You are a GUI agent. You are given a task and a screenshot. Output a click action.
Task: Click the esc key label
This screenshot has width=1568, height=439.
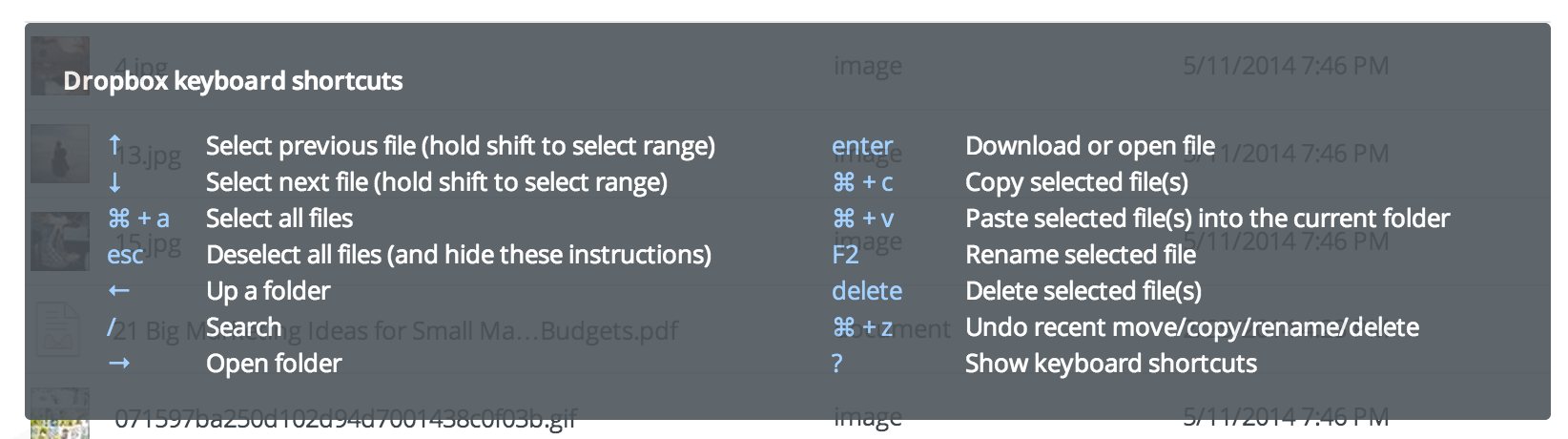point(125,255)
